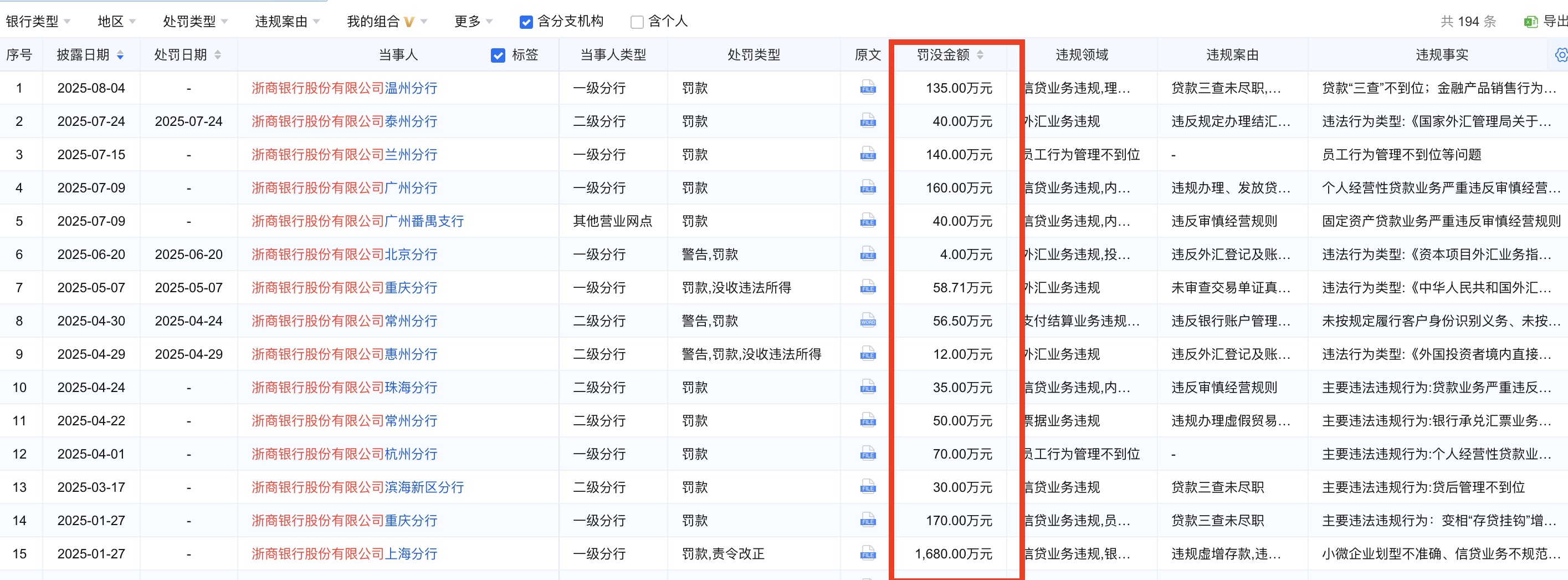
Task: Sort by 罚没金额 using the sort arrows
Action: click(980, 55)
